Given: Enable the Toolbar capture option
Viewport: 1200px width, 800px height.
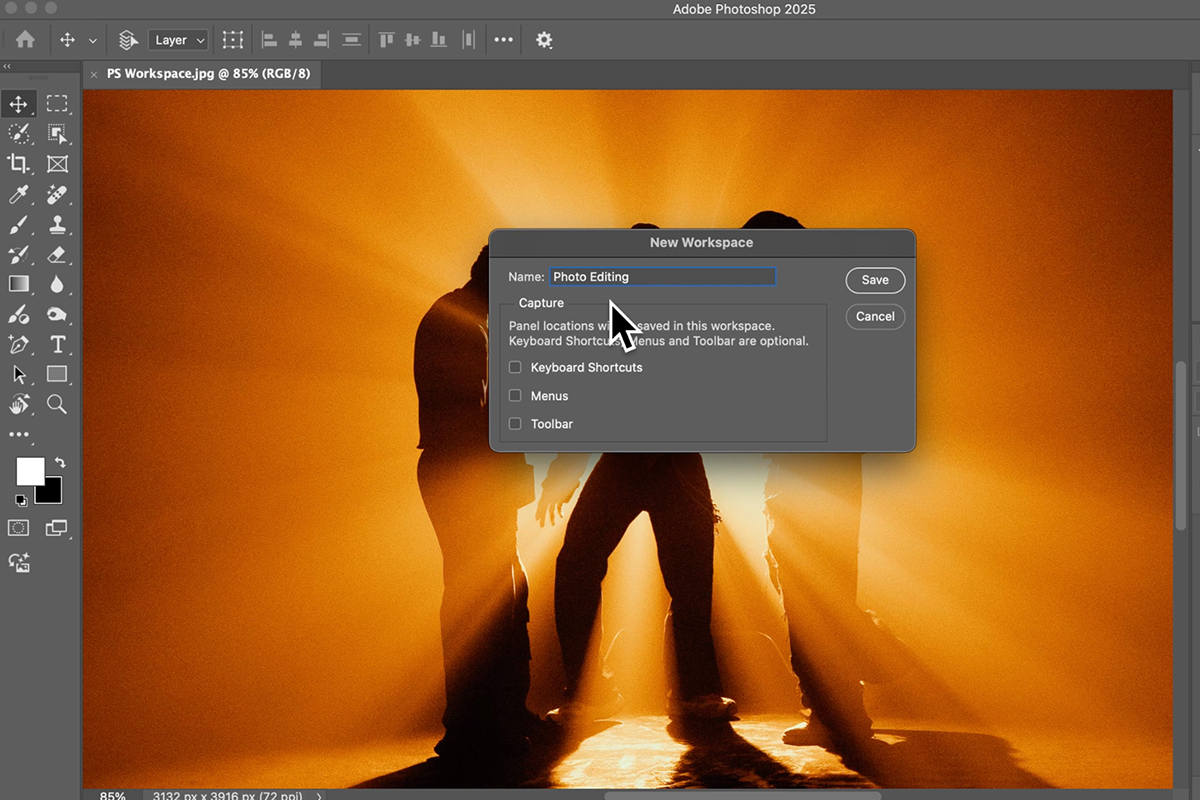Looking at the screenshot, I should click(x=514, y=423).
